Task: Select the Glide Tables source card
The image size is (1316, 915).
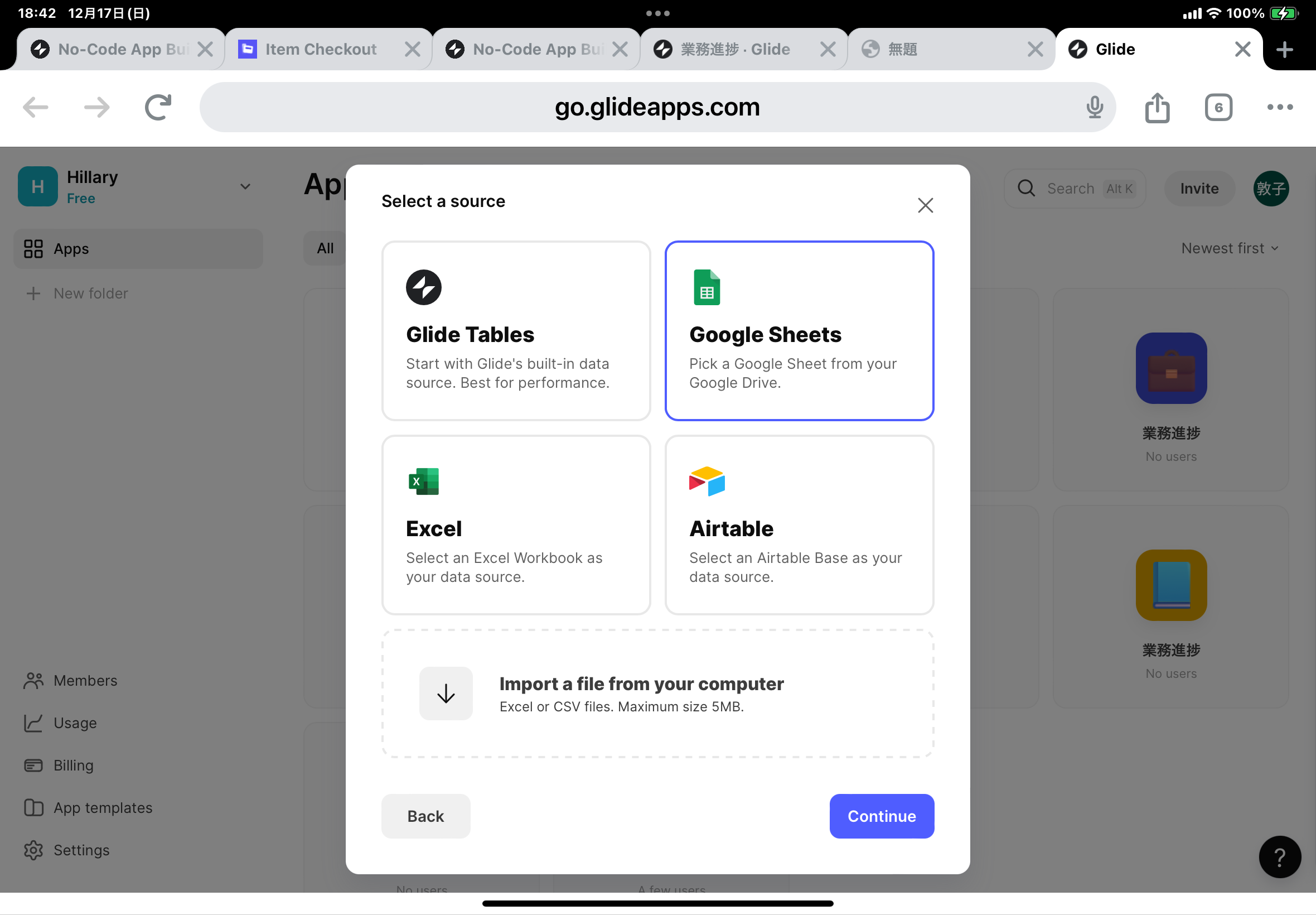Action: [x=516, y=331]
